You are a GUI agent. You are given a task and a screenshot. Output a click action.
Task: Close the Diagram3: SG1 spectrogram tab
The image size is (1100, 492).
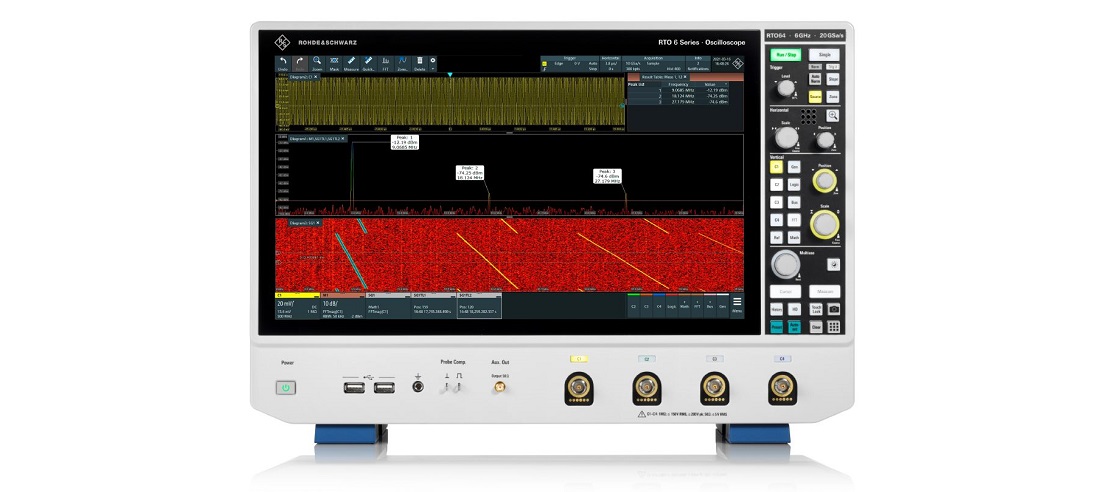pos(318,222)
